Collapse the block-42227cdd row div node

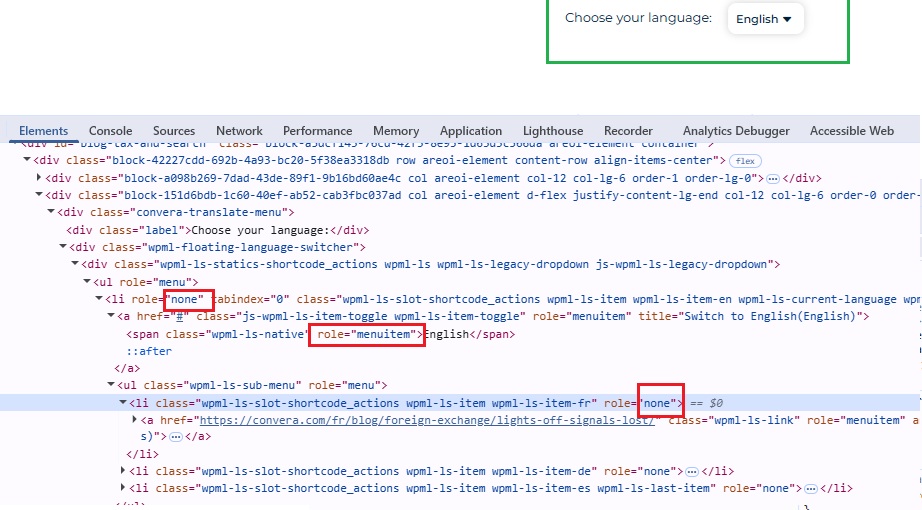[26, 159]
